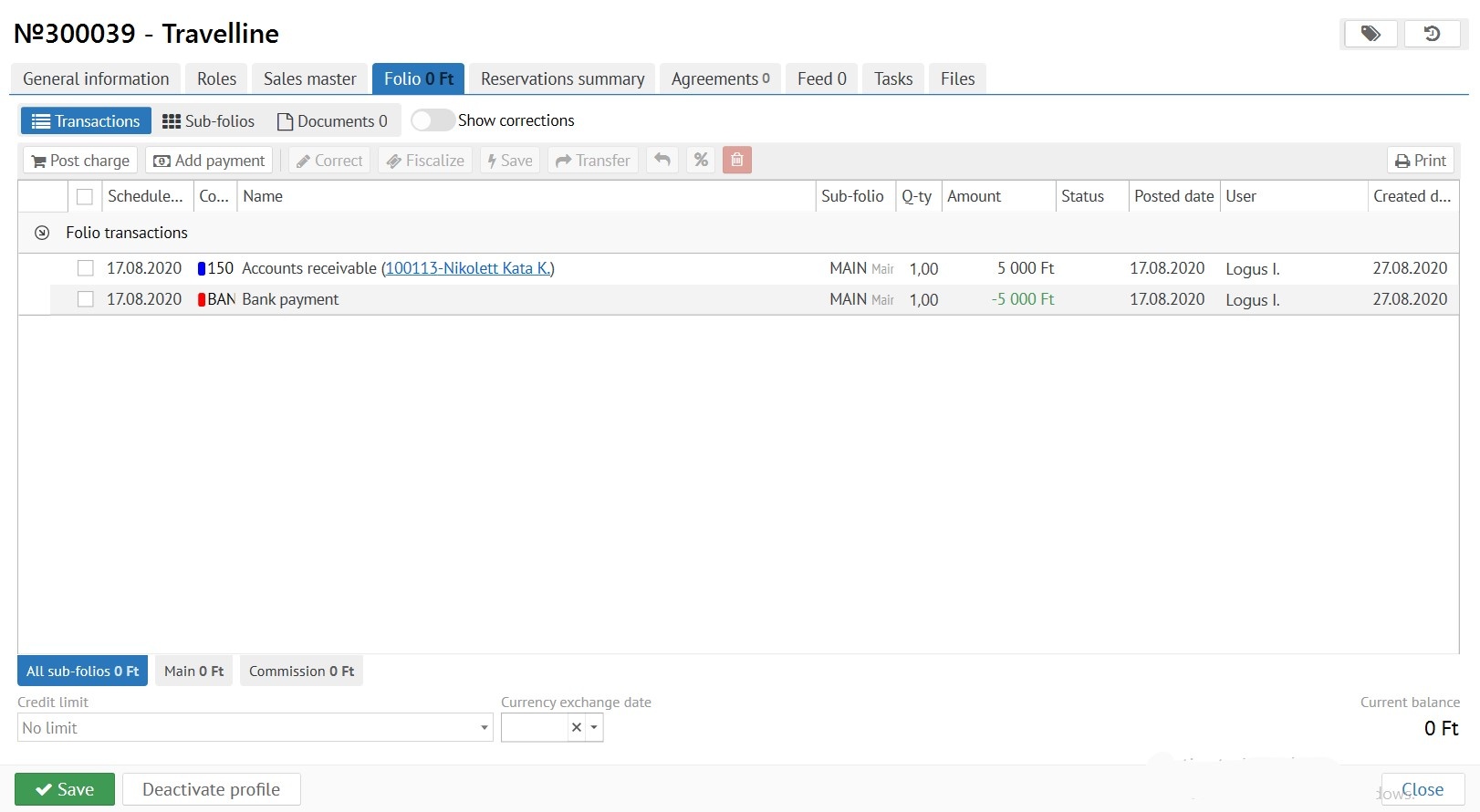
Task: Open the Currency exchange date dropdown arrow
Action: (595, 728)
